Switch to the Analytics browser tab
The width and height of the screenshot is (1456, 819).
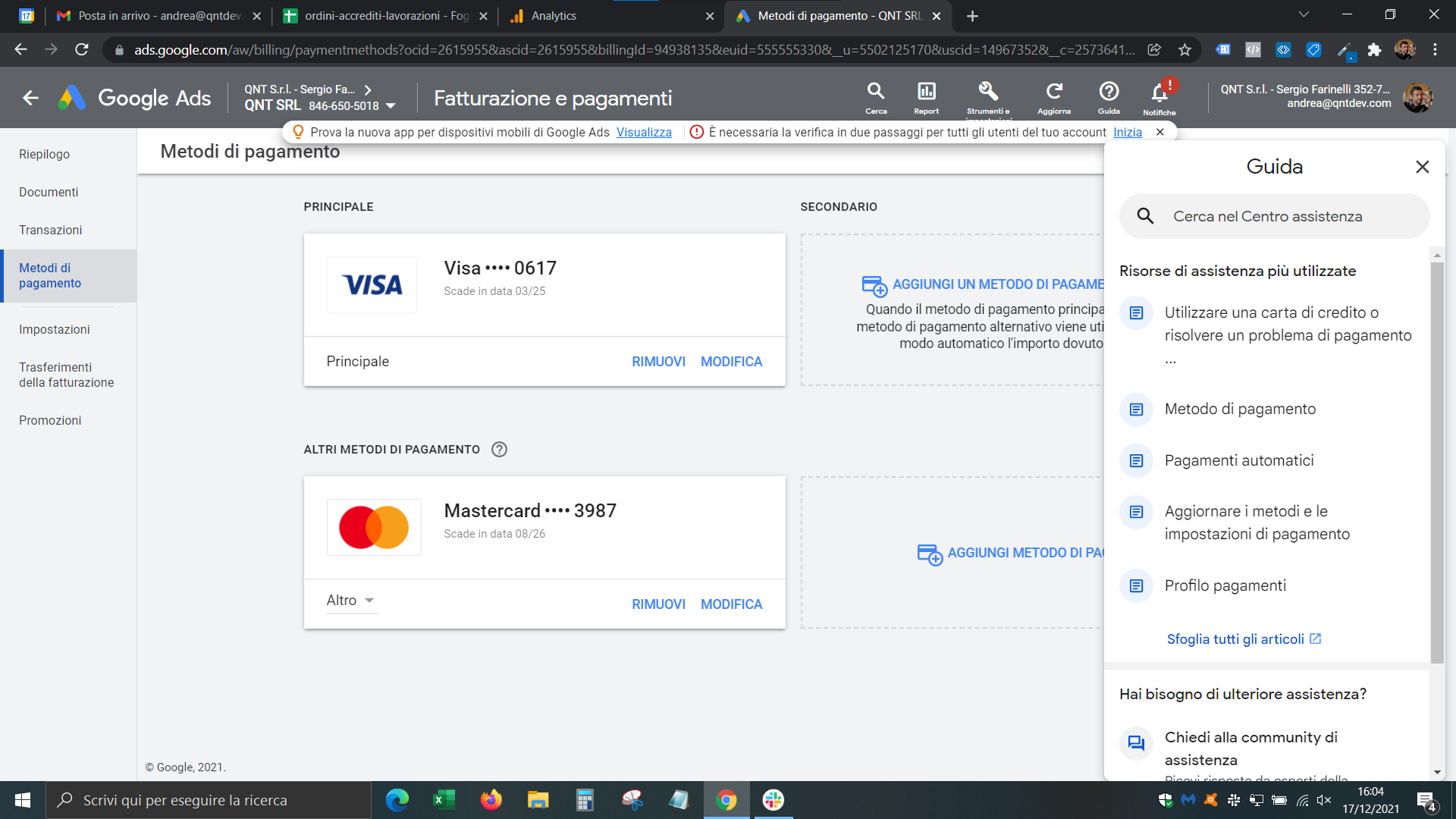pyautogui.click(x=612, y=16)
